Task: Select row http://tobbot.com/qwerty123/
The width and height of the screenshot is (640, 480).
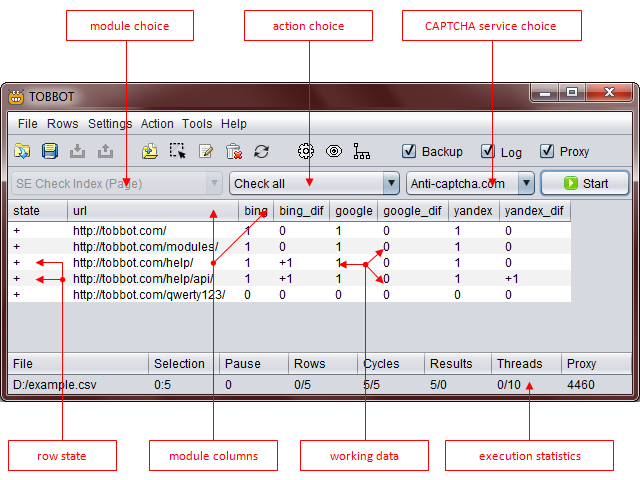Action: coord(289,294)
